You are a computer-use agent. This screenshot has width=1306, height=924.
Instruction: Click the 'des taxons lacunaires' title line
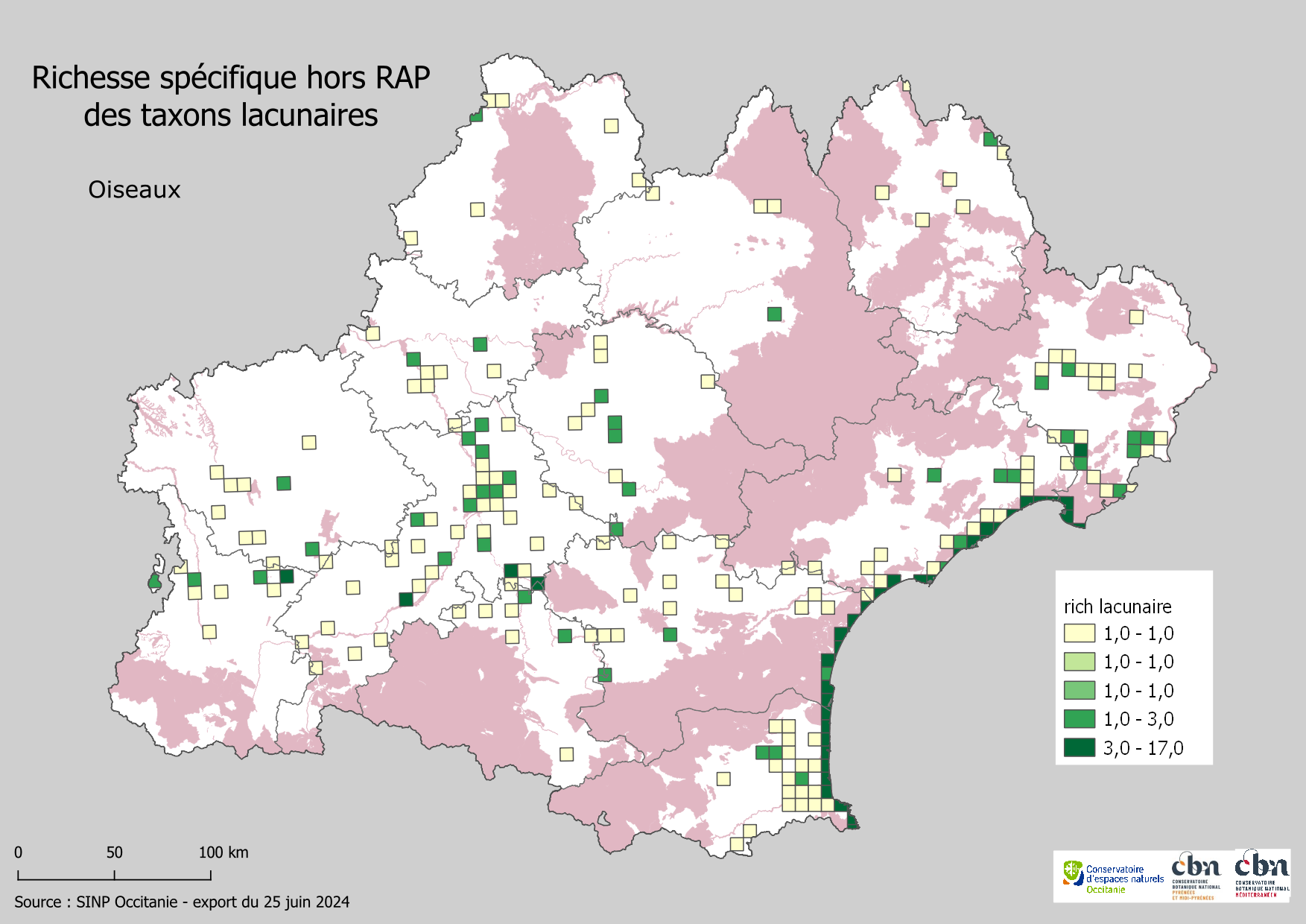click(231, 115)
